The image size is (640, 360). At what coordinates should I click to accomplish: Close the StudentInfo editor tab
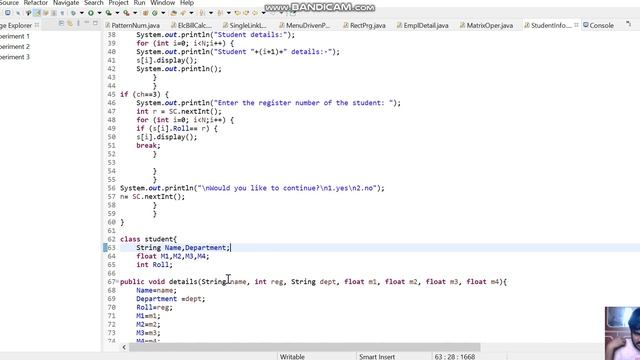pos(576,25)
